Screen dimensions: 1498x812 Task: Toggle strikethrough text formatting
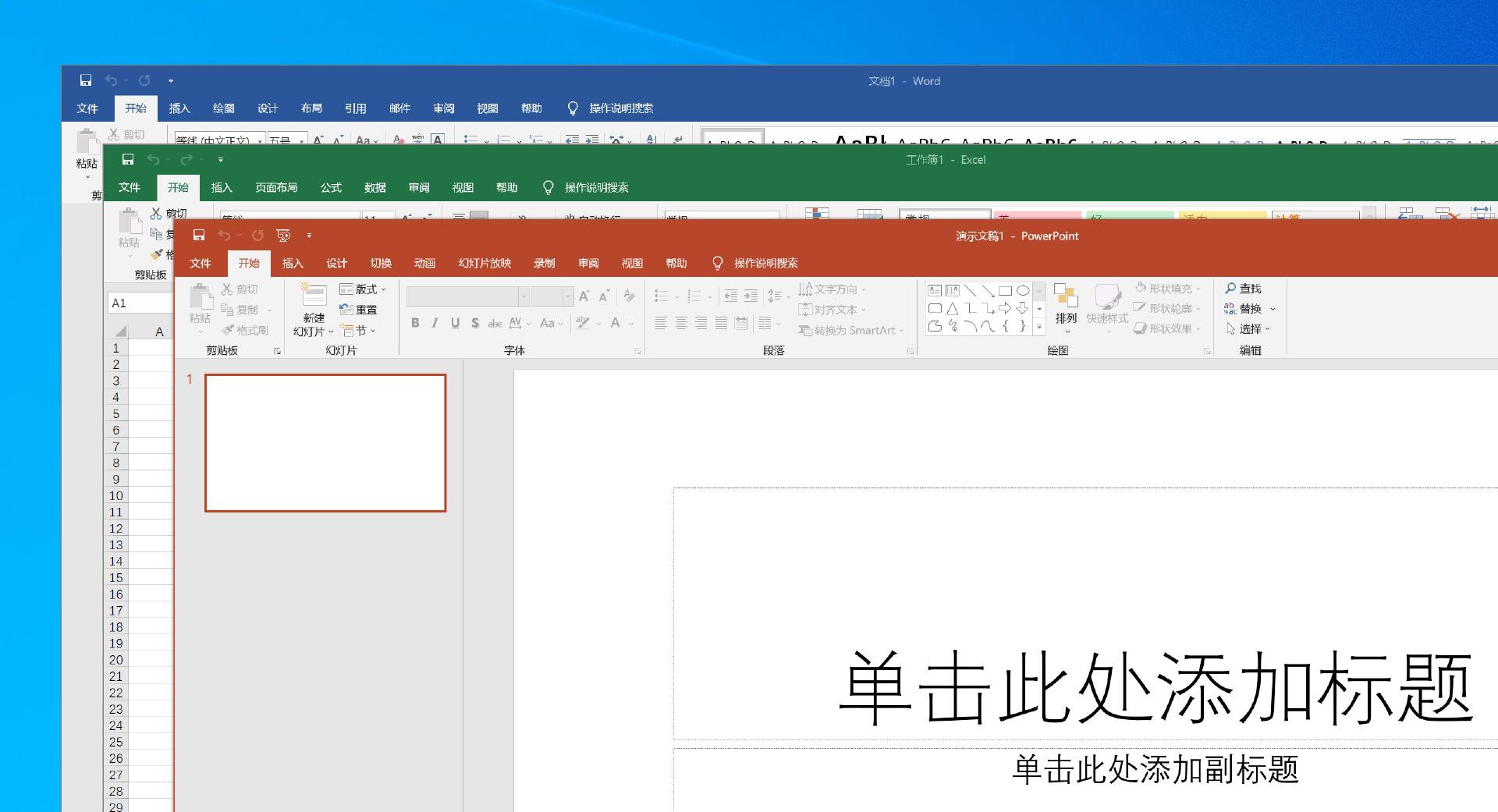click(494, 323)
